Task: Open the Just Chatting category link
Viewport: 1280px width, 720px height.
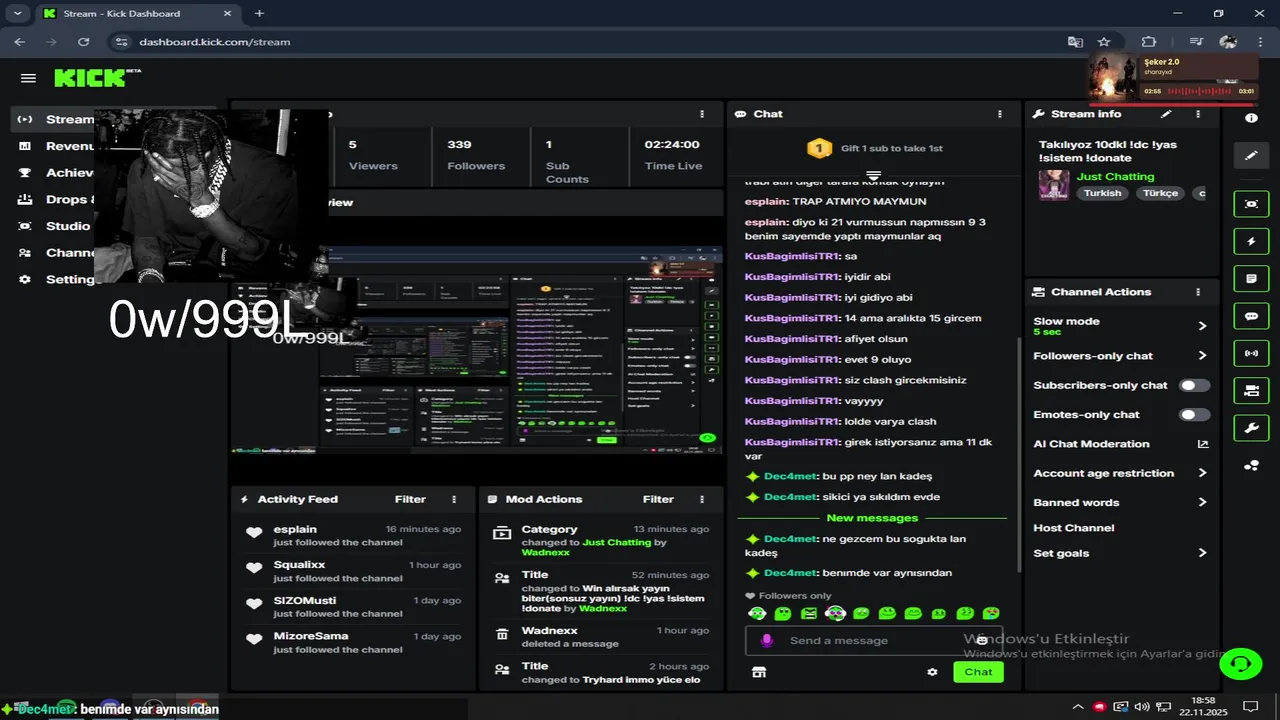Action: [1115, 177]
